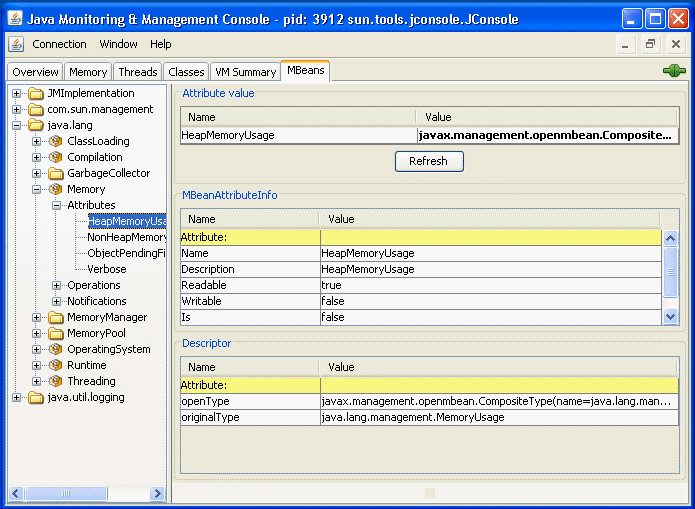Image resolution: width=695 pixels, height=509 pixels.
Task: Click the OperatingSystem MBean bean icon
Action: pyautogui.click(x=56, y=349)
